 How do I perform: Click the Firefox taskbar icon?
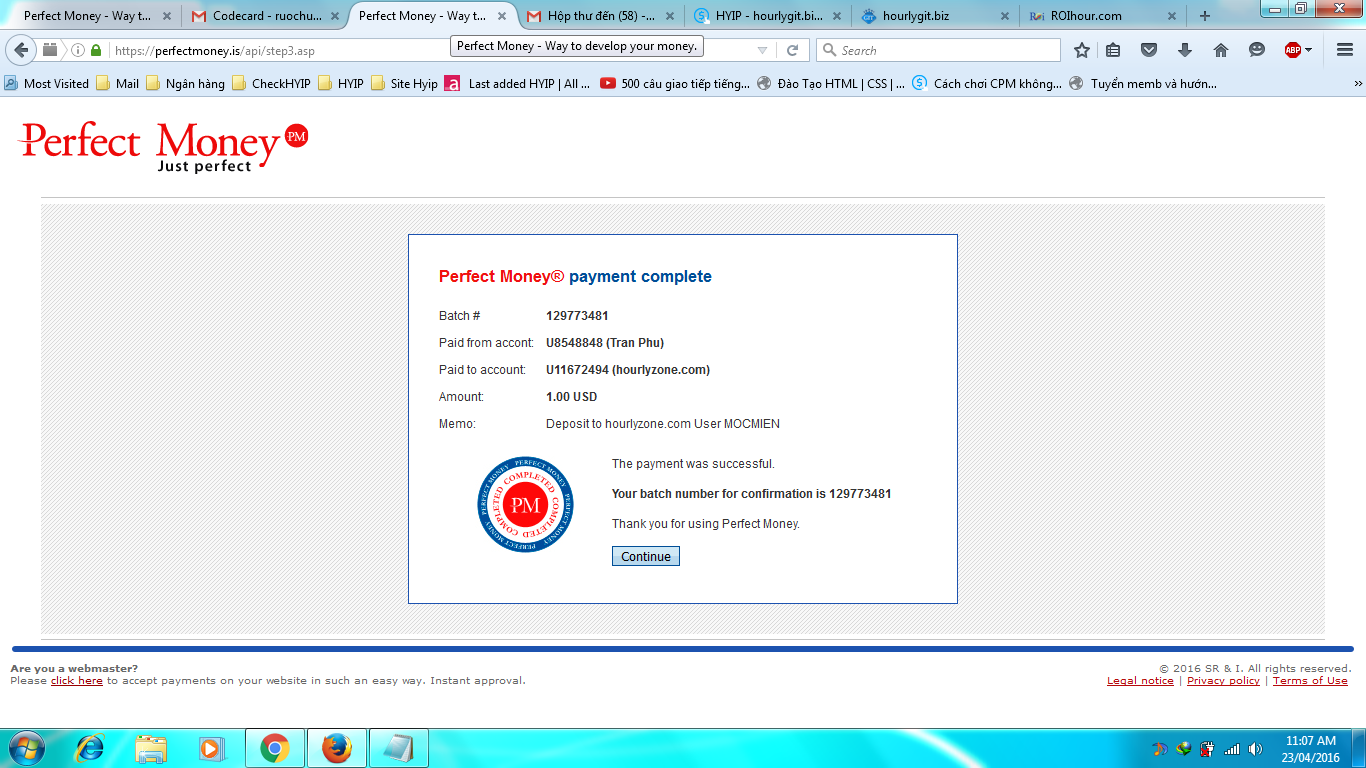[337, 748]
